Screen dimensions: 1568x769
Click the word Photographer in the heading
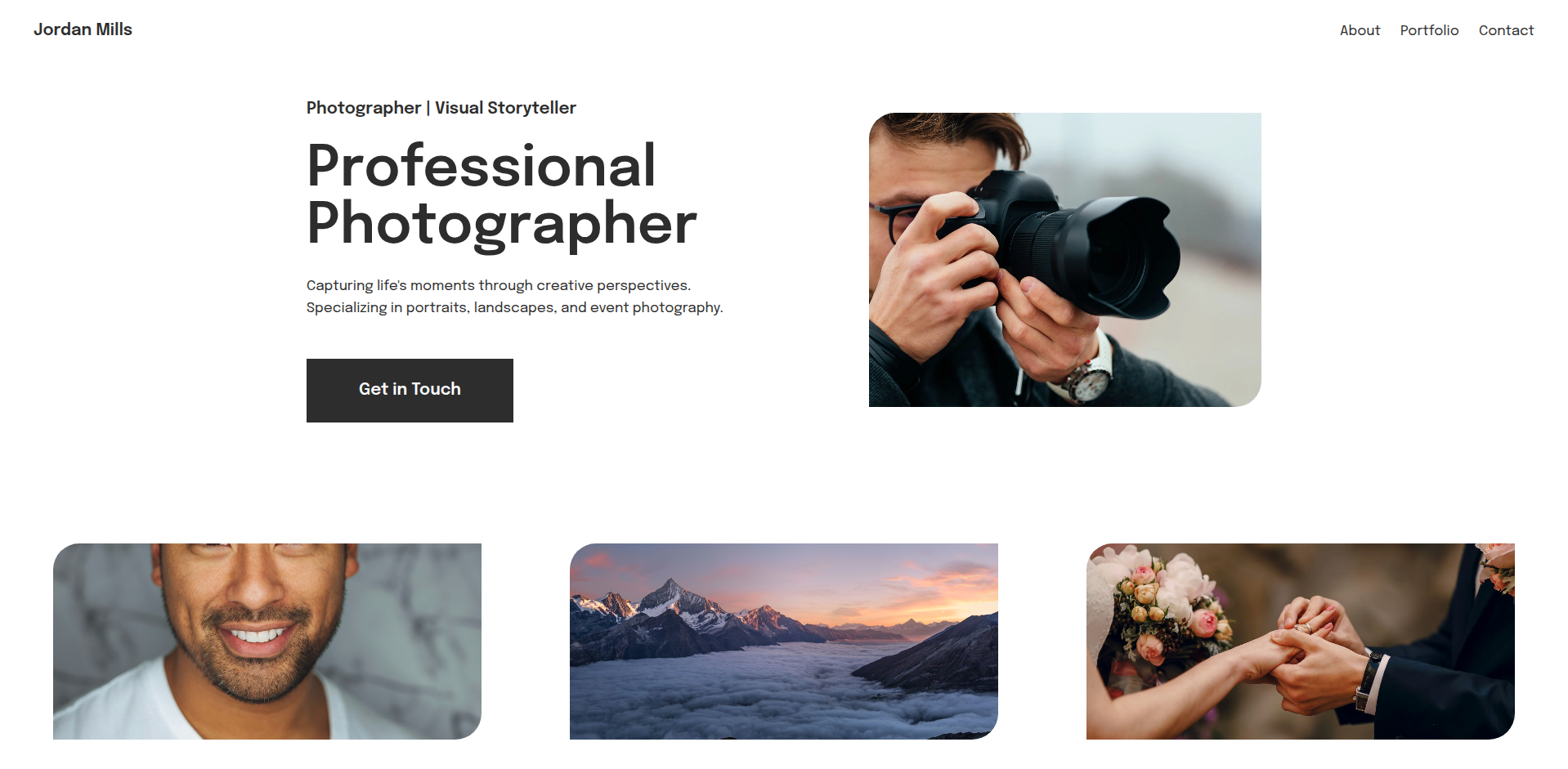[x=501, y=224]
